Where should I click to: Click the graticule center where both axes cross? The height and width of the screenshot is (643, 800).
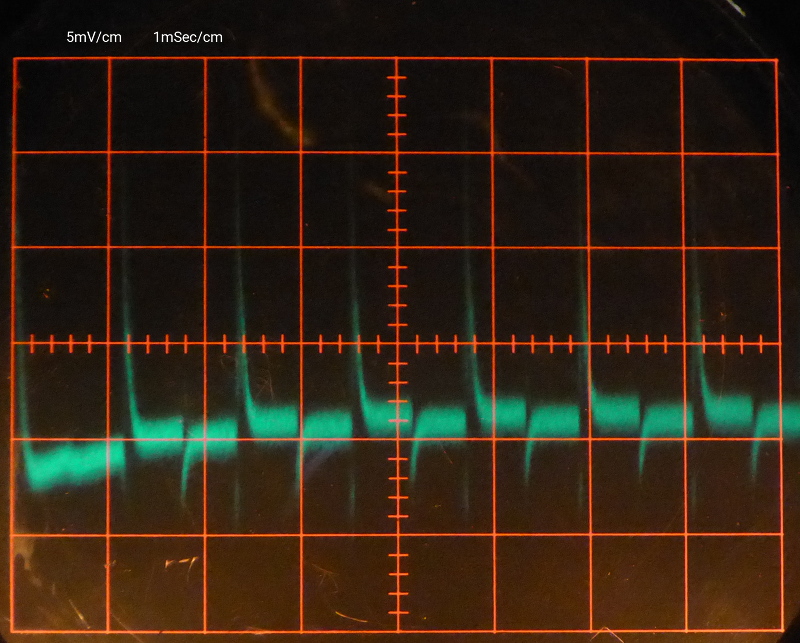[398, 343]
